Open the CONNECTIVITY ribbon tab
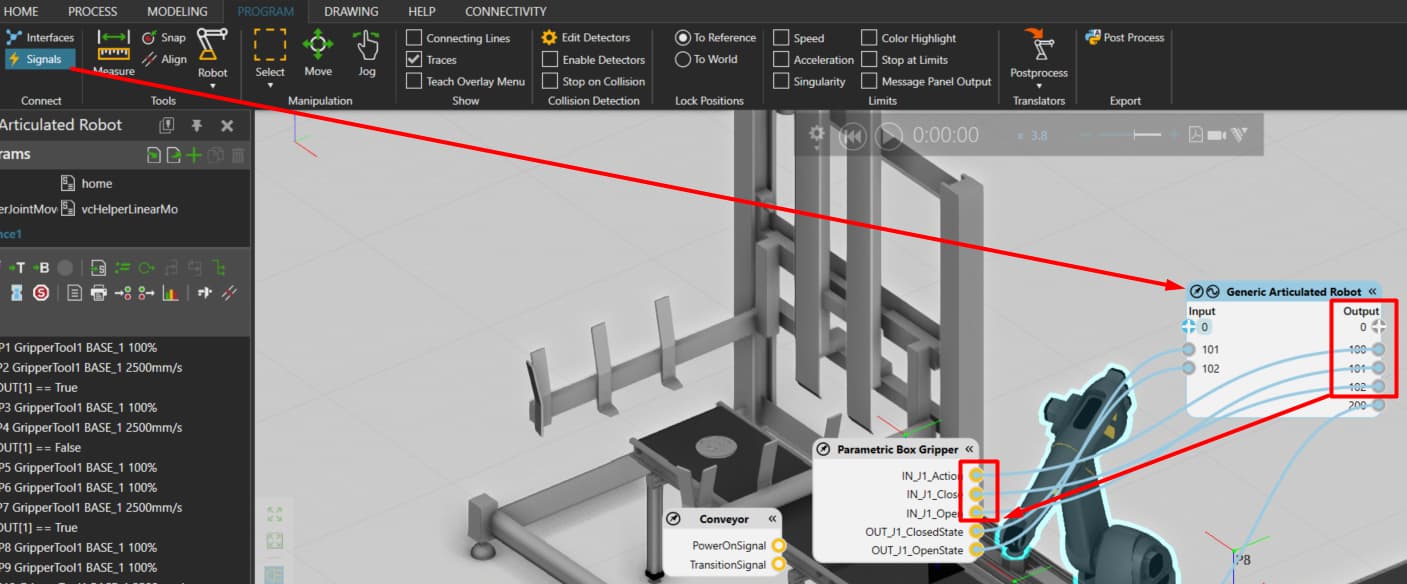This screenshot has width=1407, height=584. pos(505,11)
